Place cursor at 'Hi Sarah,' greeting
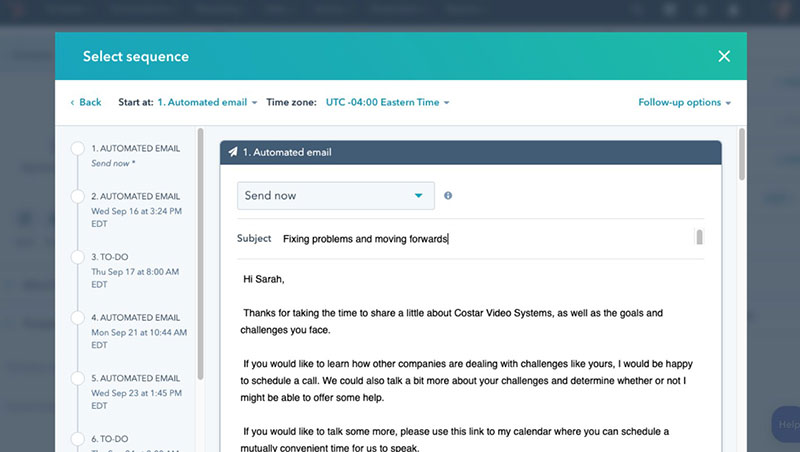This screenshot has height=452, width=800. (x=263, y=279)
